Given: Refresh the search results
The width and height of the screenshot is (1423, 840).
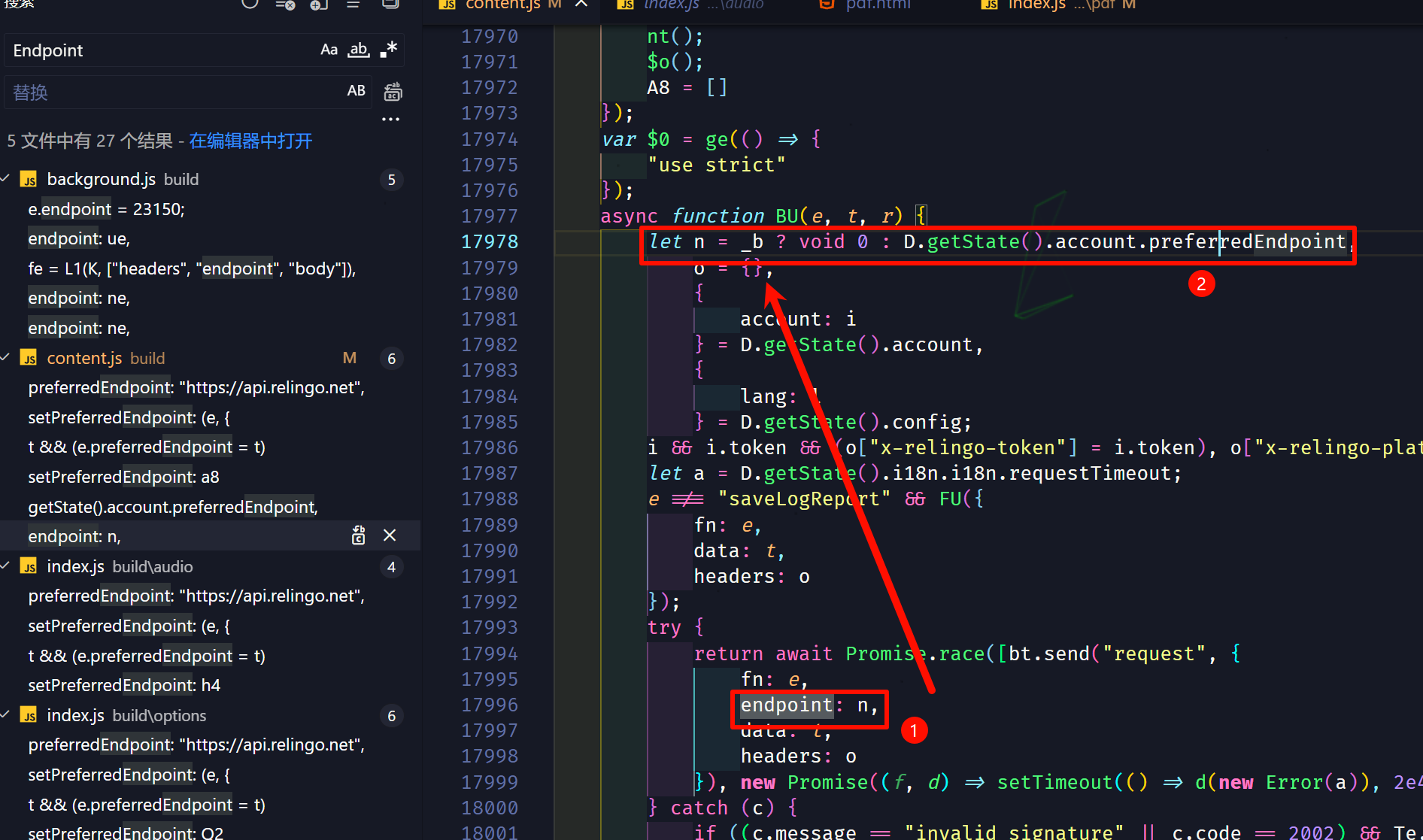Looking at the screenshot, I should [250, 4].
